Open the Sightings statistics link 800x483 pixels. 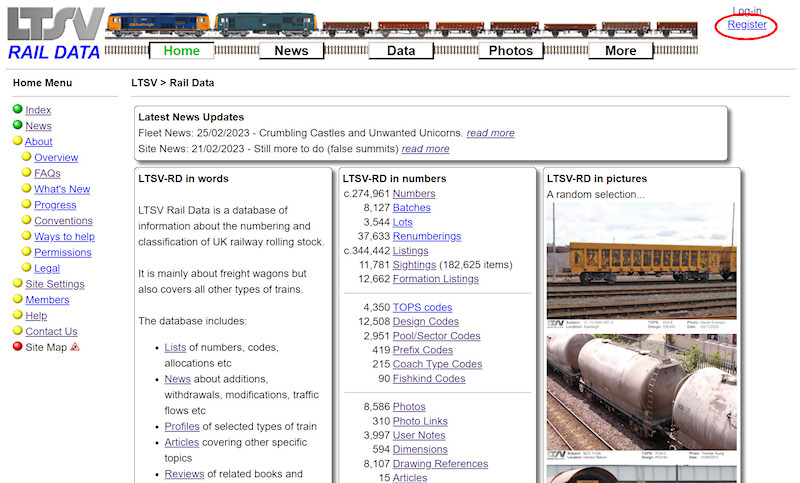coord(414,265)
